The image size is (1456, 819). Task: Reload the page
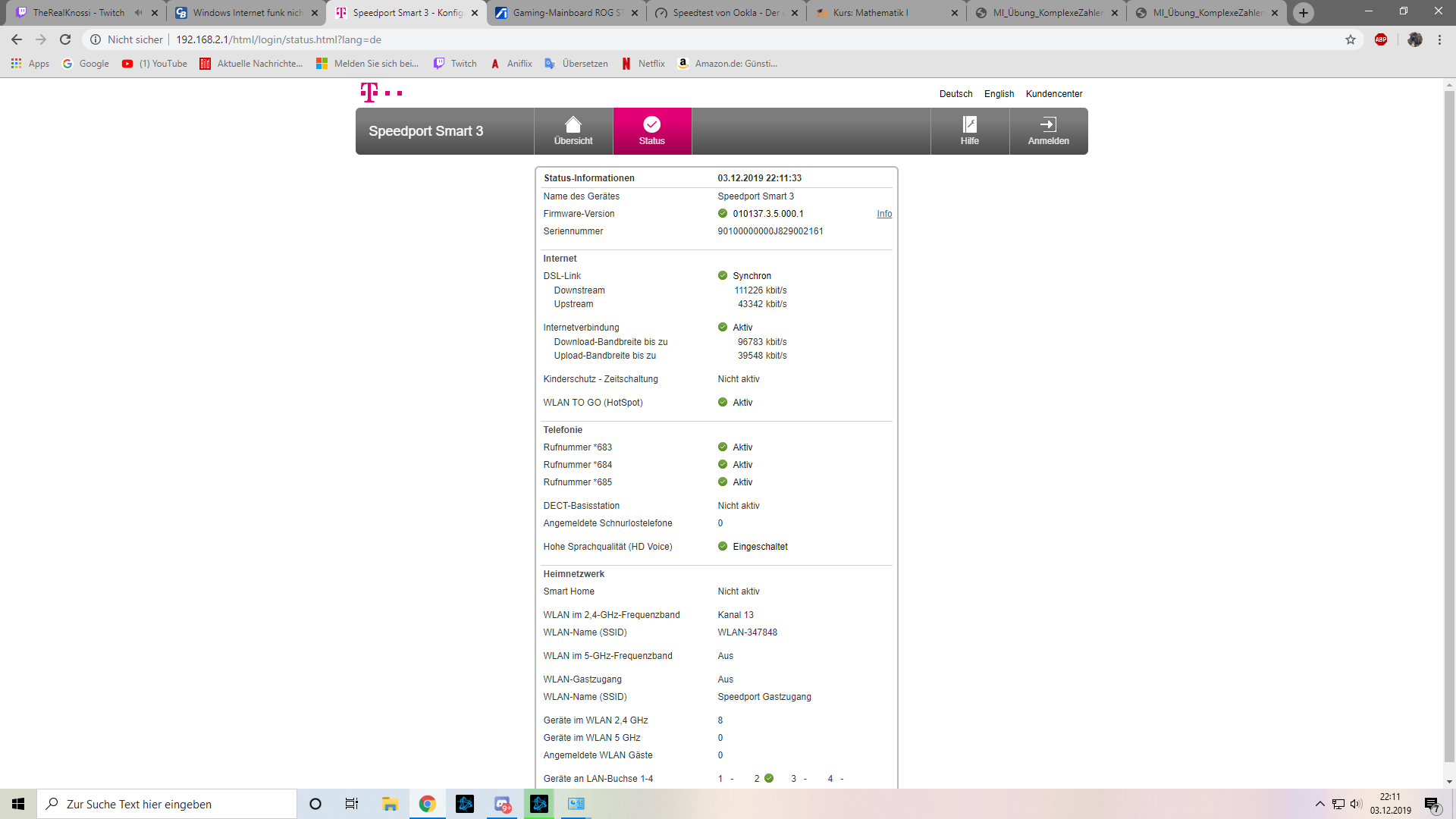tap(65, 39)
